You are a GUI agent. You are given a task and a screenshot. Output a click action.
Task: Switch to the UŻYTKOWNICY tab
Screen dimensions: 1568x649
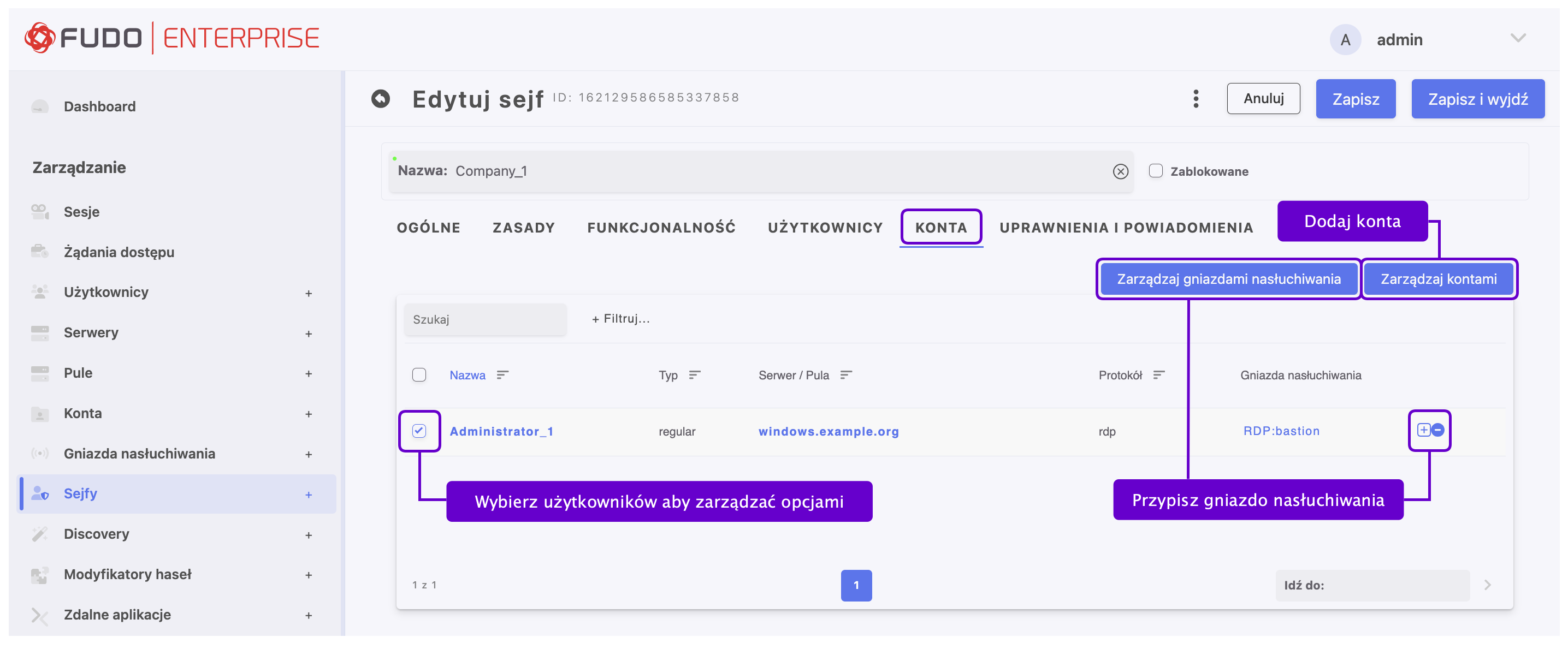click(x=825, y=228)
